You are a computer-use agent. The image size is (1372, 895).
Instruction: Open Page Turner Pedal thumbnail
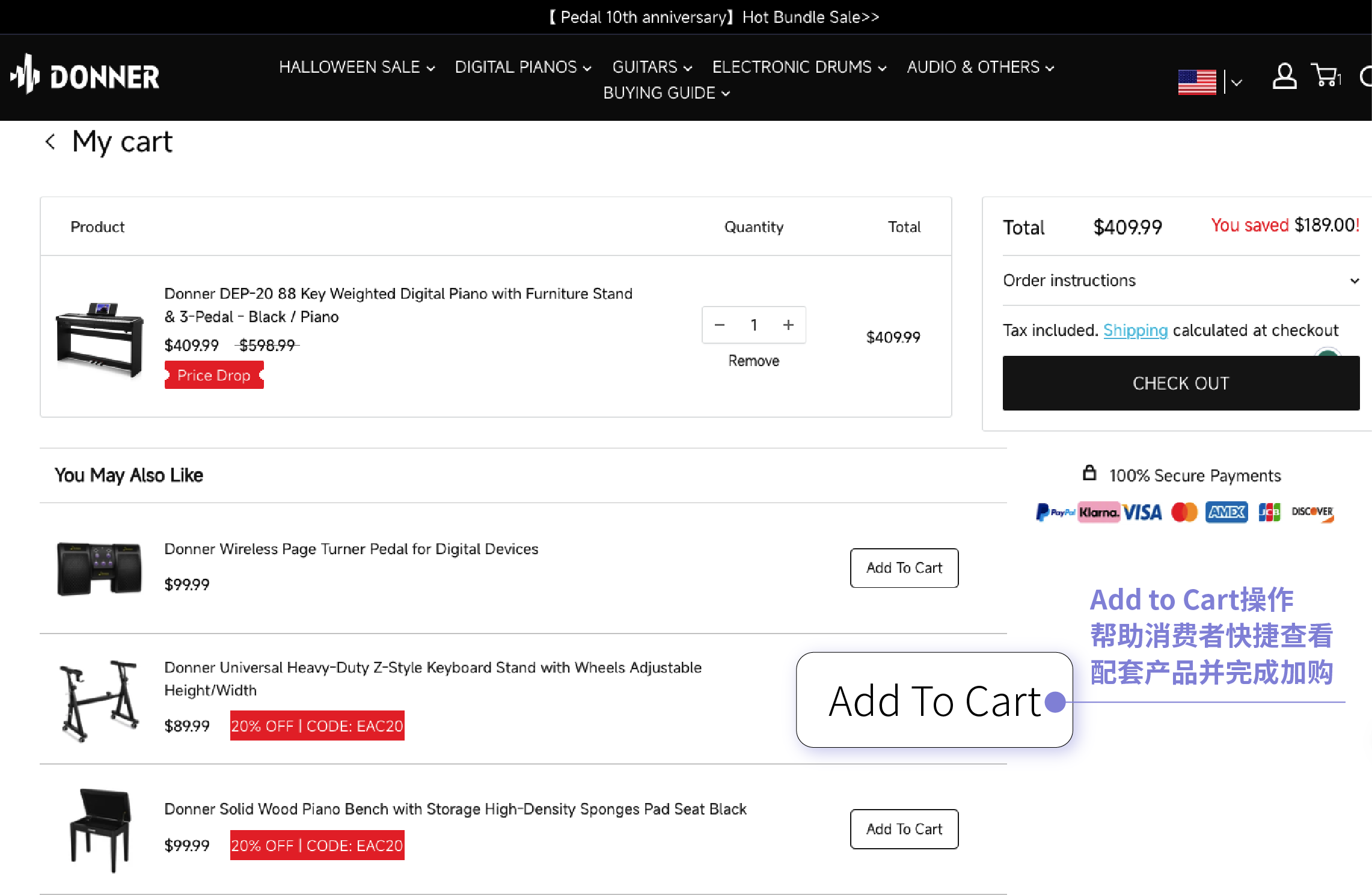pyautogui.click(x=100, y=568)
